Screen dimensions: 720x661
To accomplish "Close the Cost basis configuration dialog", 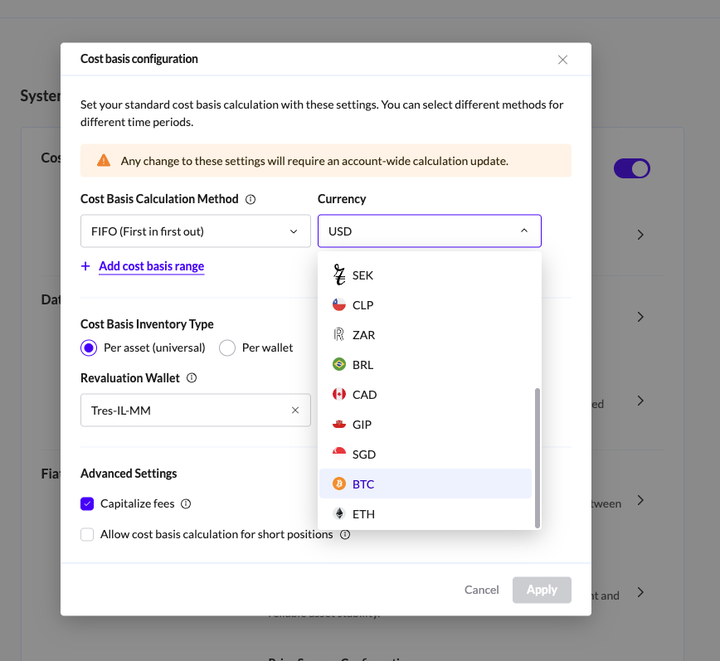I will tap(562, 60).
